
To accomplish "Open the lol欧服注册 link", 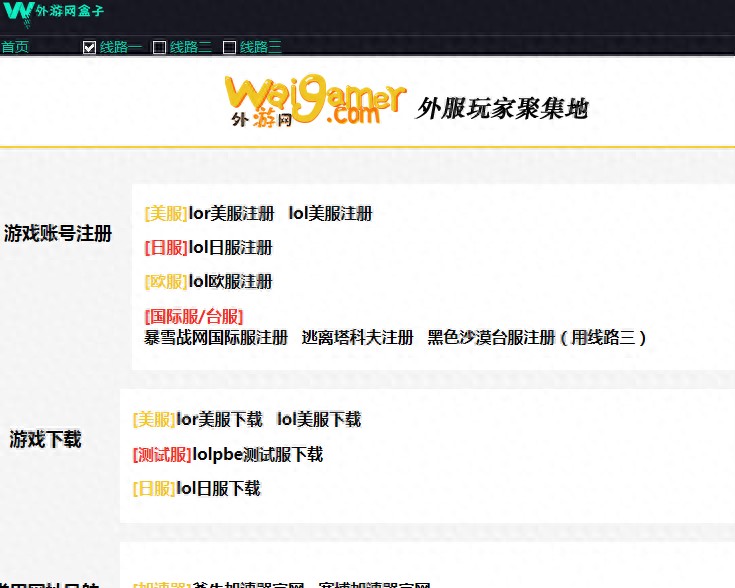I will (x=231, y=282).
